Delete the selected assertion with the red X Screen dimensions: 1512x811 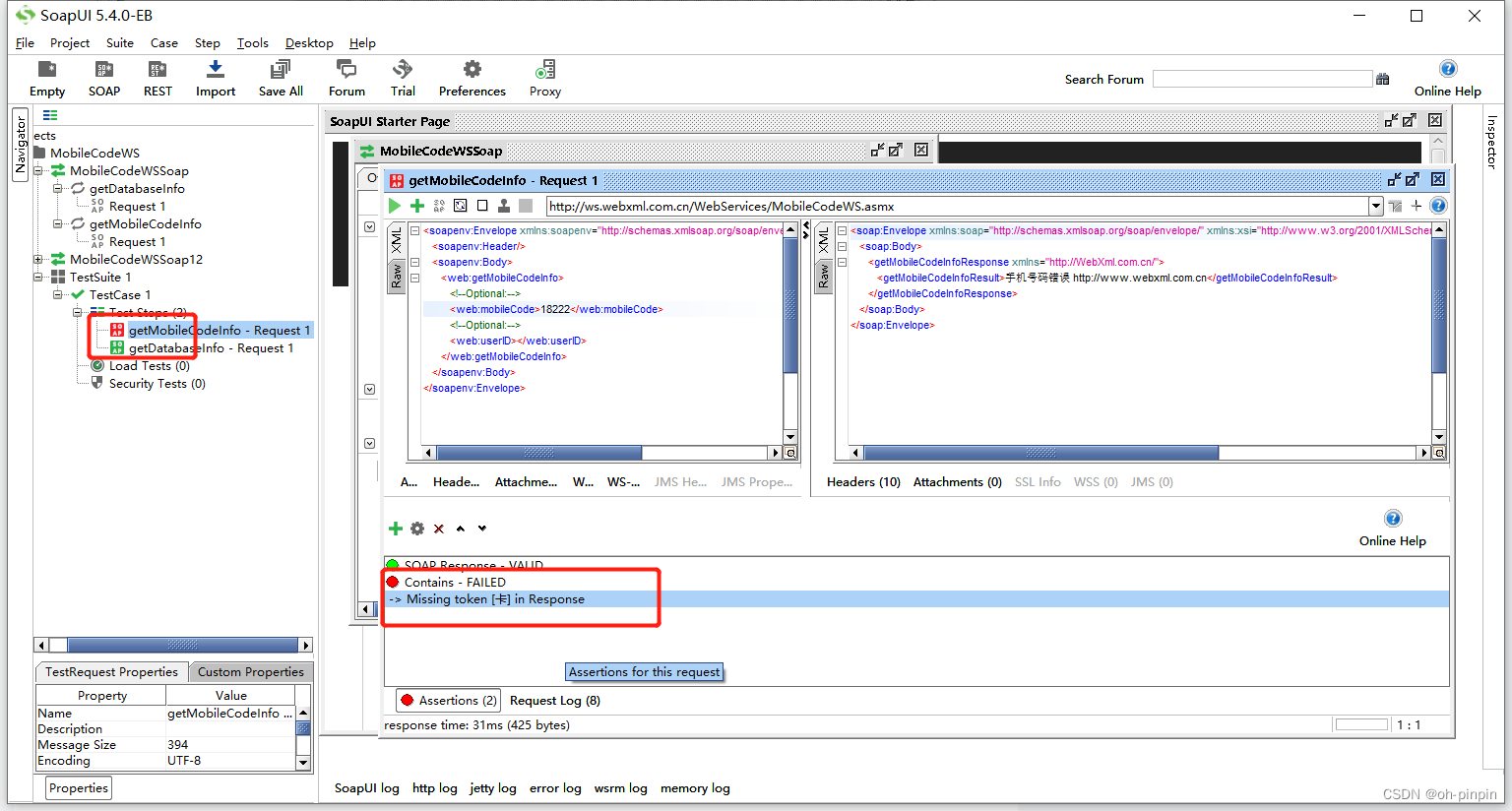click(438, 528)
